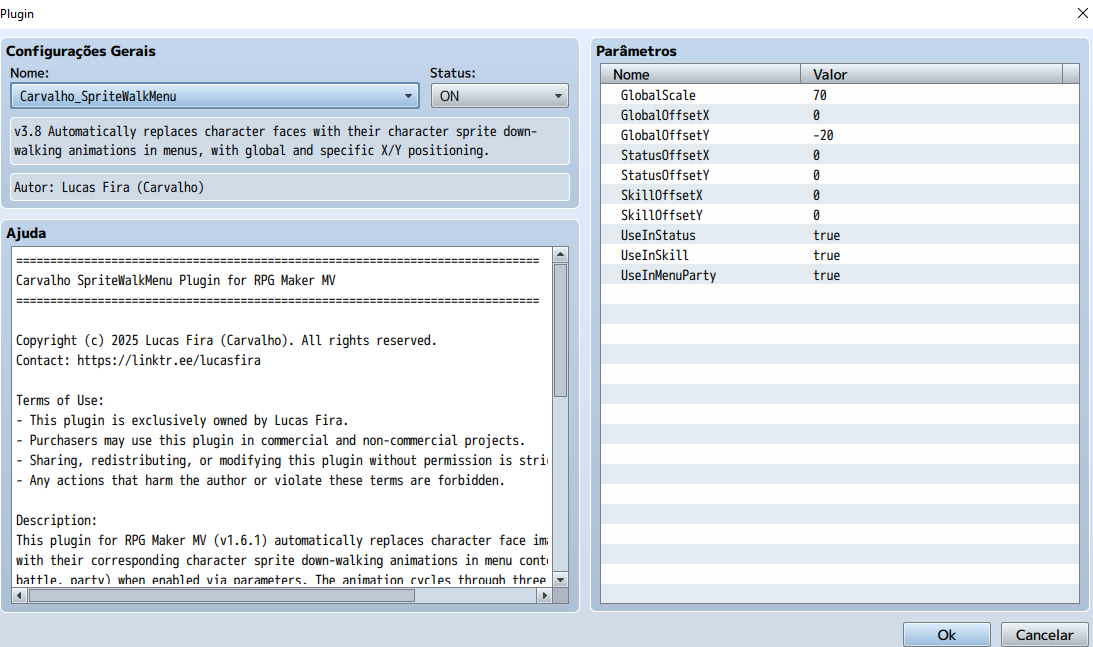Click the Cancelar button
Screen dimensions: 1093x647
tap(1044, 634)
